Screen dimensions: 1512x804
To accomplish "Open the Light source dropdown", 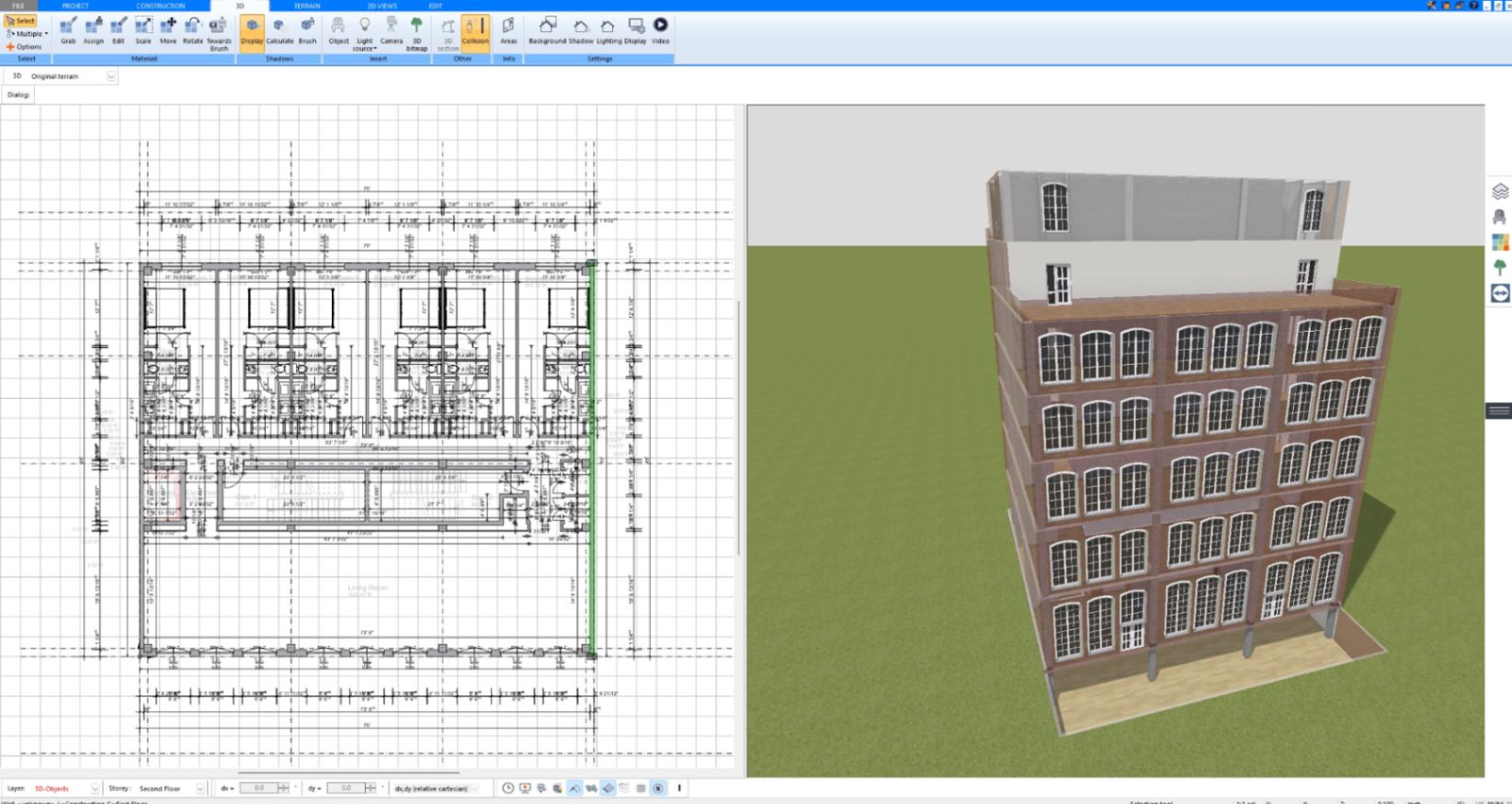I will pyautogui.click(x=365, y=33).
